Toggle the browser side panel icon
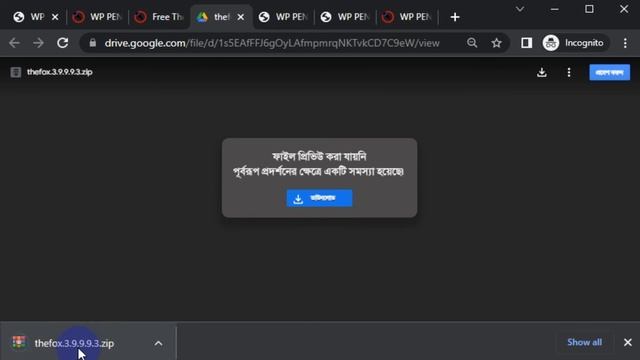 [527, 43]
